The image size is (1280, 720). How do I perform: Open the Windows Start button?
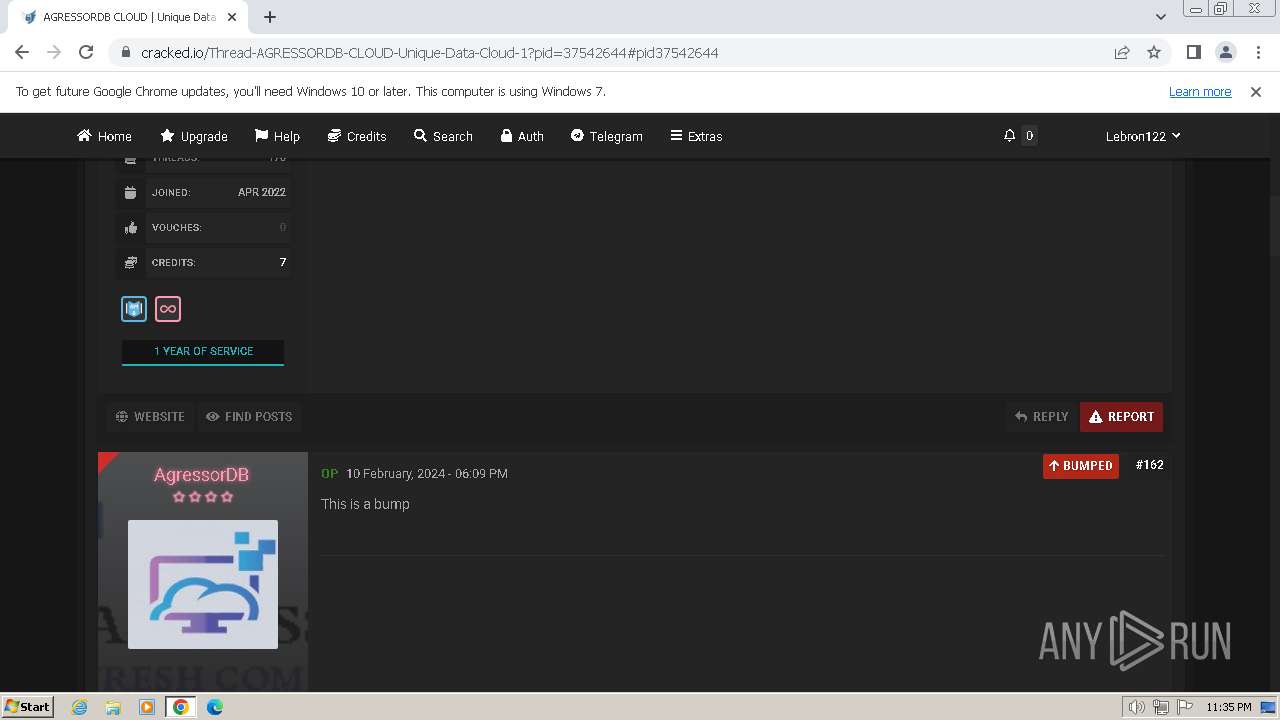tap(27, 706)
